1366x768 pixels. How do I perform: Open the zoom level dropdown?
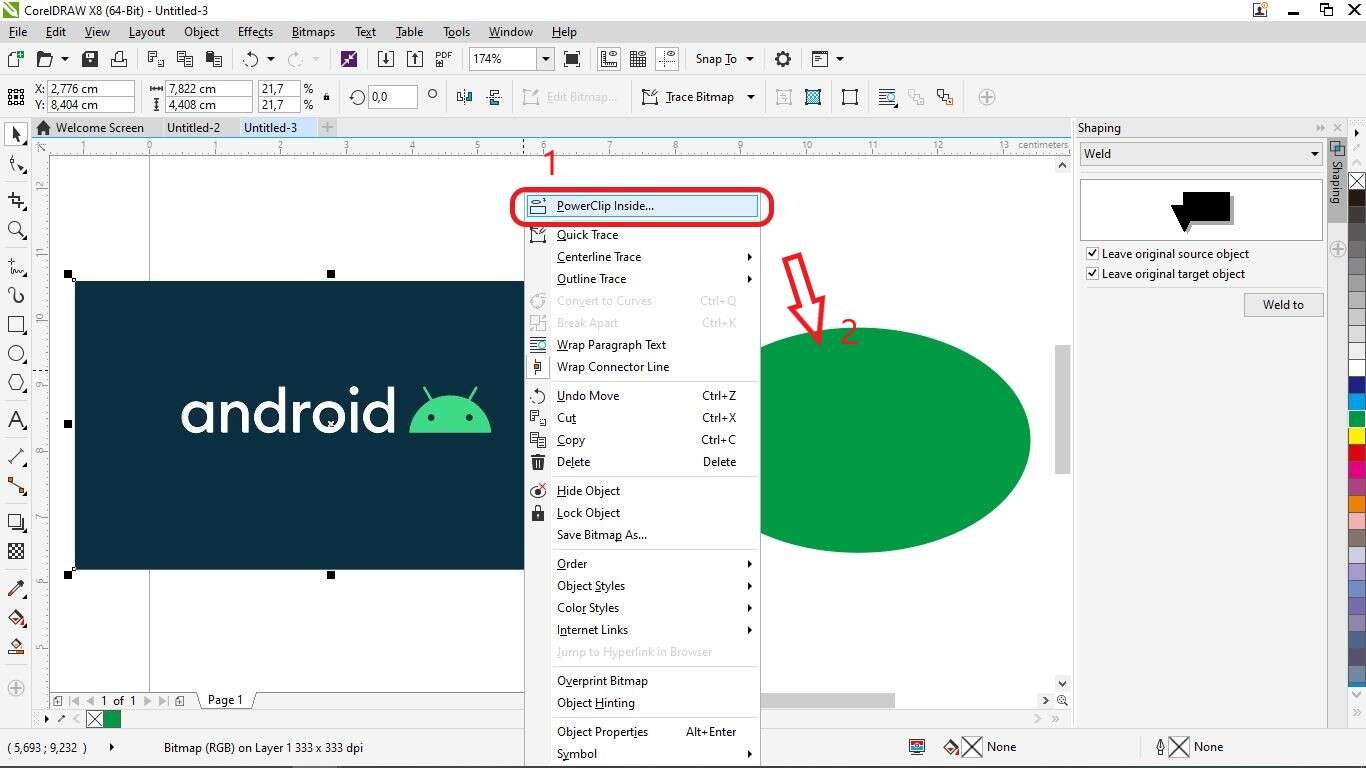pos(545,59)
